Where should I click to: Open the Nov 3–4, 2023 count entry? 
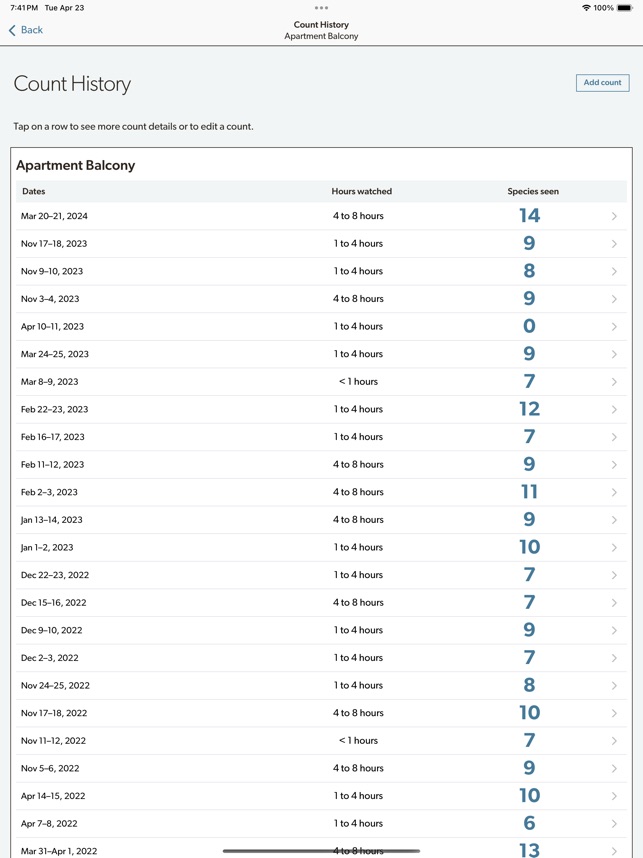pos(321,299)
